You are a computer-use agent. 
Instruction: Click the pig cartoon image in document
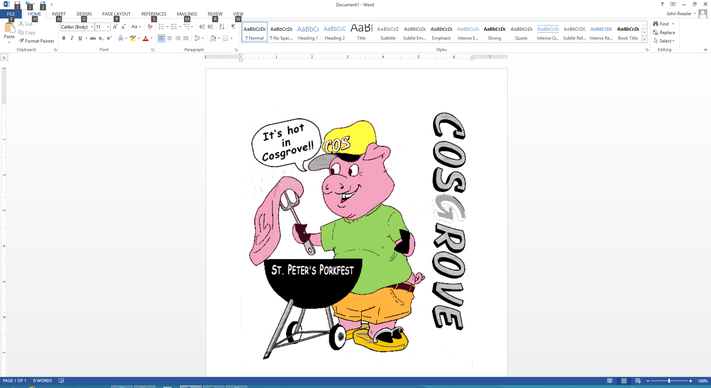coord(356,236)
